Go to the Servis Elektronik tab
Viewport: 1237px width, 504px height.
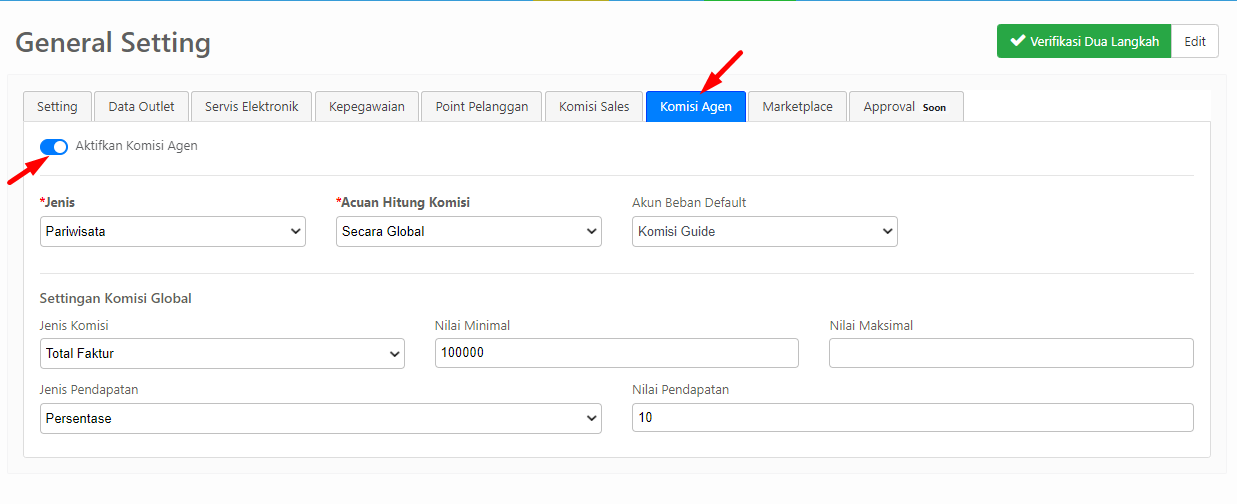(251, 106)
